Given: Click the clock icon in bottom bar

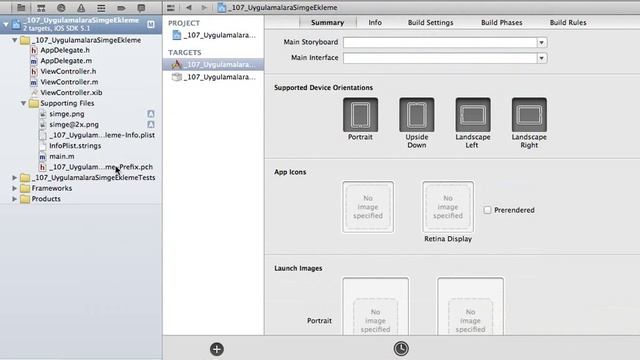Looking at the screenshot, I should pos(401,349).
